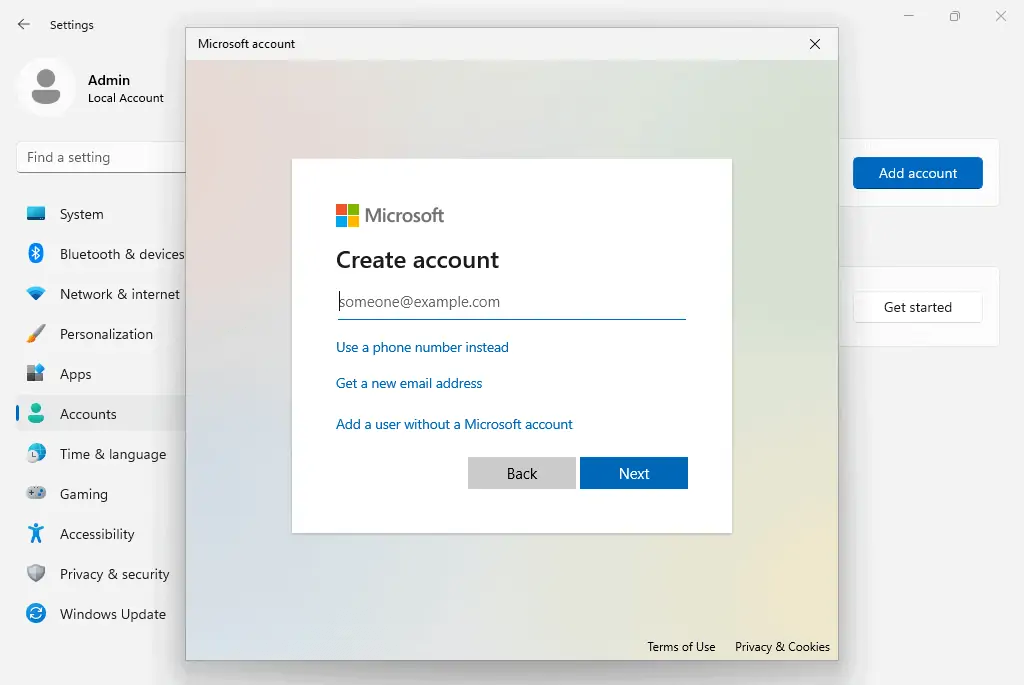Click the Personalization paintbrush icon
The image size is (1024, 685).
(x=36, y=334)
